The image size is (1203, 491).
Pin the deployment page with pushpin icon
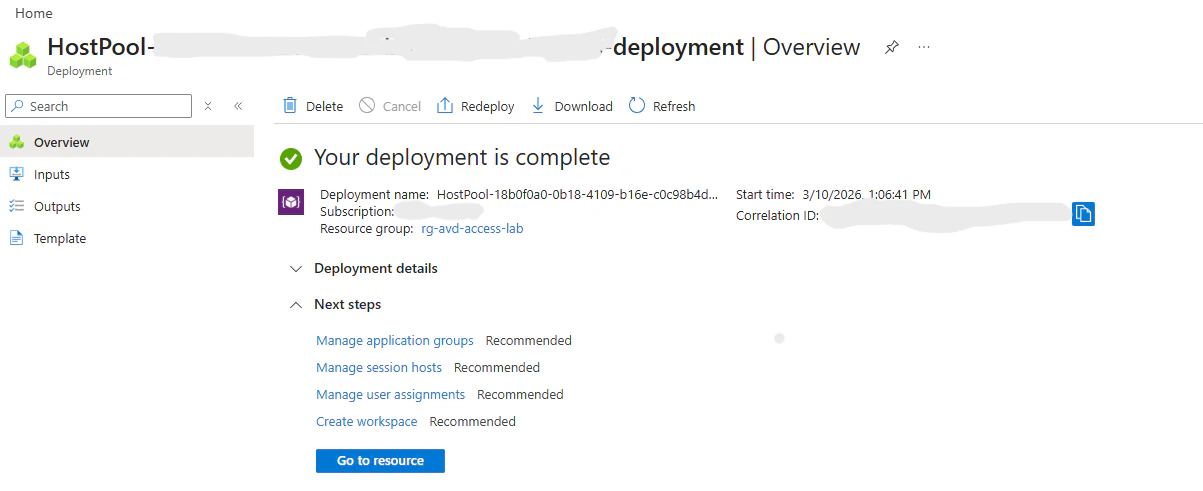pos(891,47)
